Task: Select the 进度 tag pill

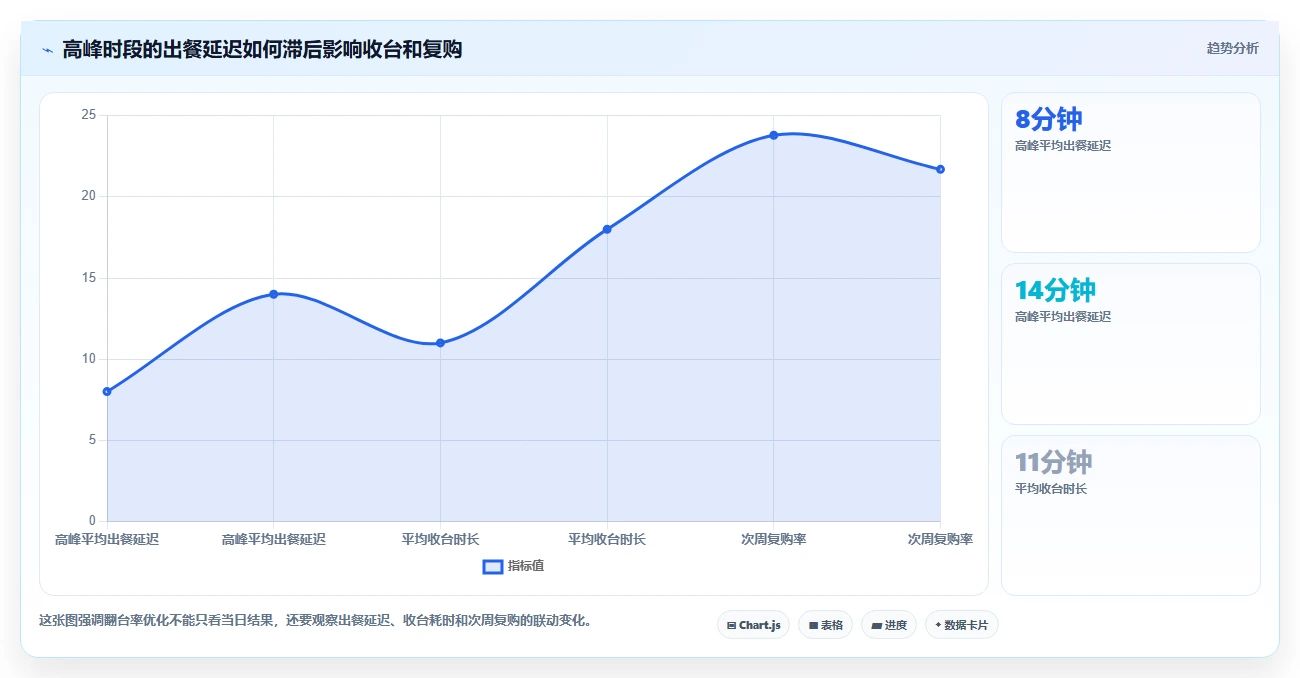Action: click(x=888, y=625)
